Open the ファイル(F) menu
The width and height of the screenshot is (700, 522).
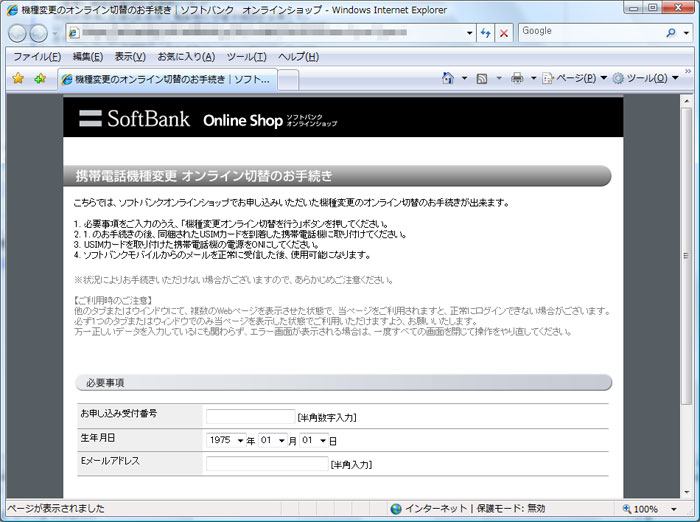tap(37, 57)
